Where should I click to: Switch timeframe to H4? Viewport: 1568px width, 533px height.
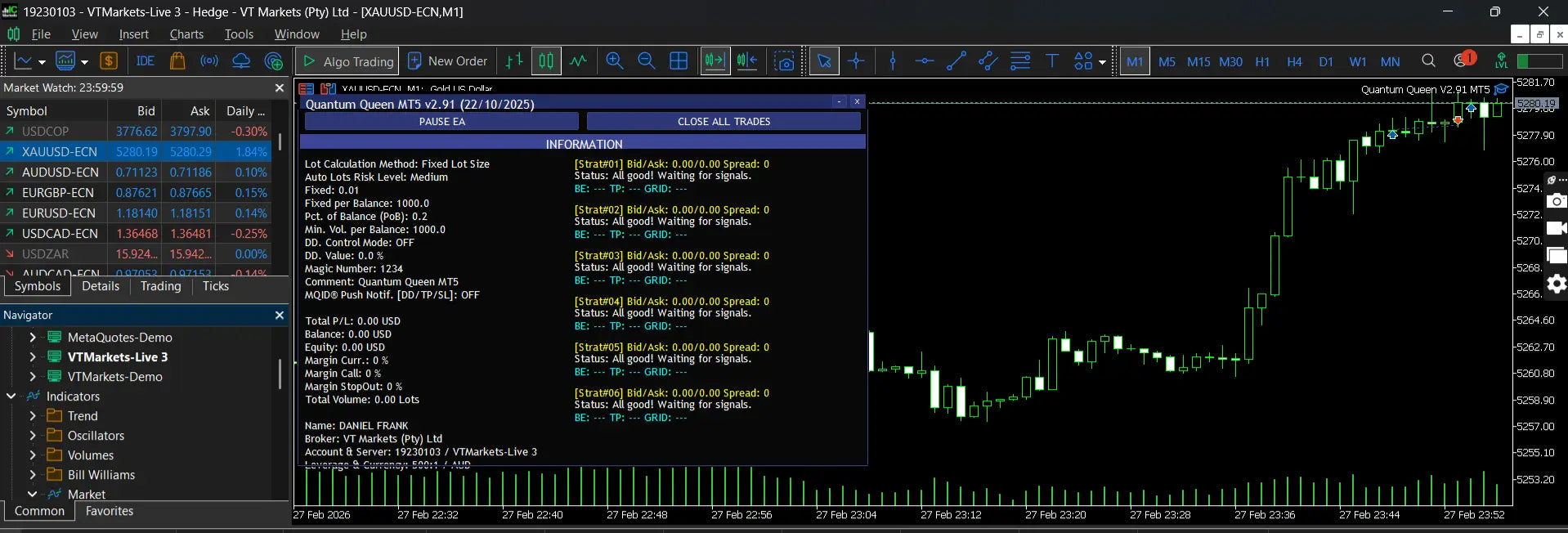pyautogui.click(x=1294, y=62)
